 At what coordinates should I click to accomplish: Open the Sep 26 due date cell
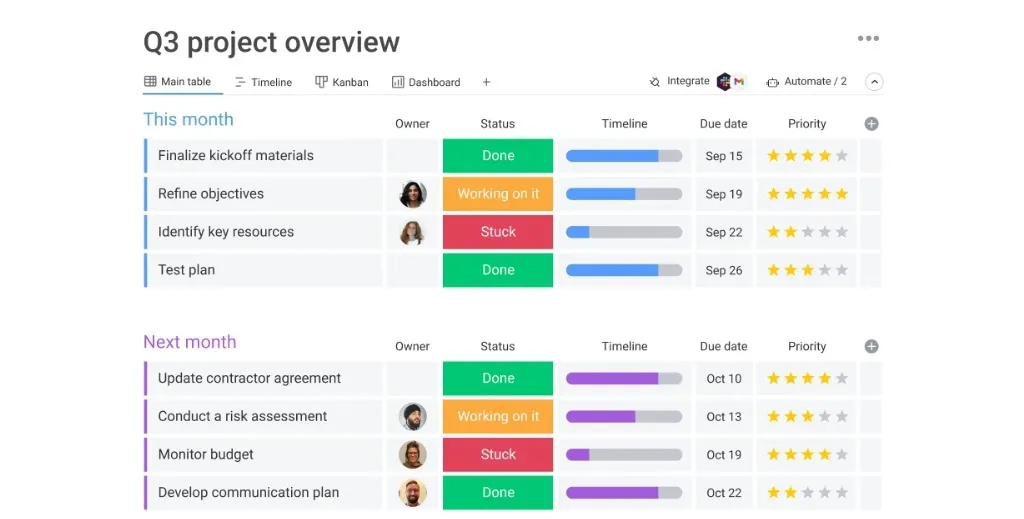tap(724, 270)
